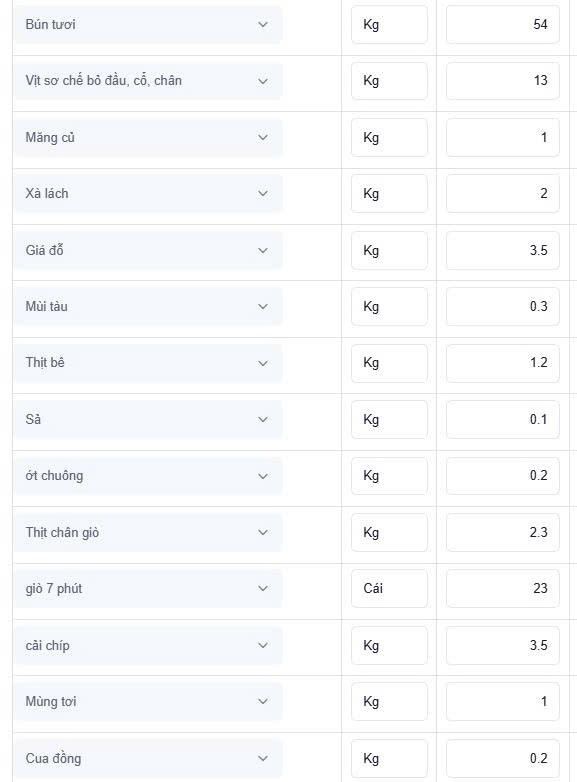
Task: Focus the Cái unit field for giò 7 phút
Action: pyautogui.click(x=389, y=588)
